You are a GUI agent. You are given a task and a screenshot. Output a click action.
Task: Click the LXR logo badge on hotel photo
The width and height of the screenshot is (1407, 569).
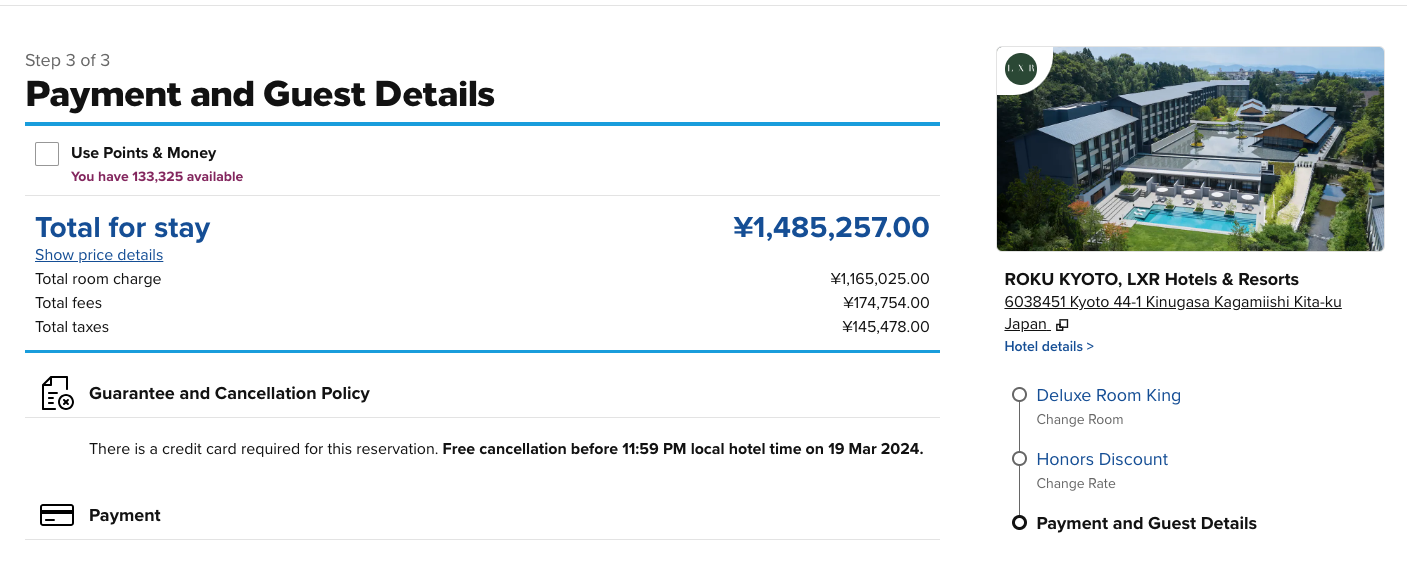coord(1021,69)
